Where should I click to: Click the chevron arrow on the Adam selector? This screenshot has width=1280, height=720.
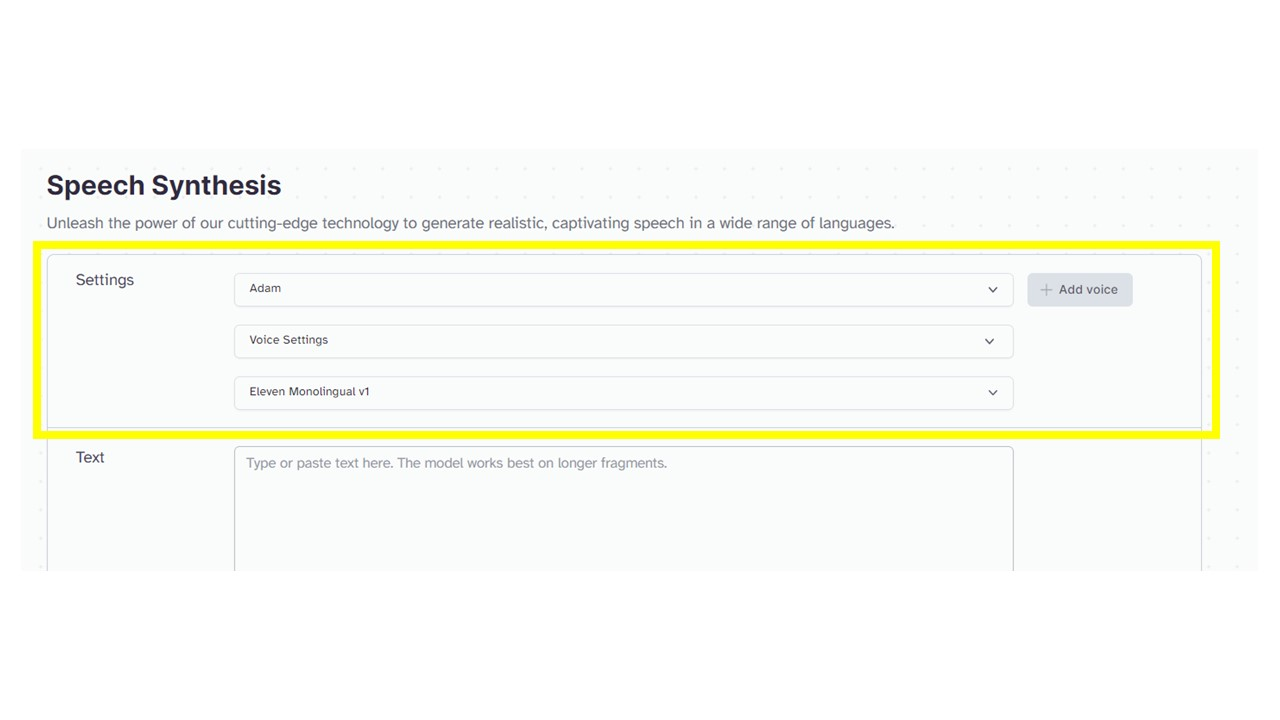[x=993, y=290]
